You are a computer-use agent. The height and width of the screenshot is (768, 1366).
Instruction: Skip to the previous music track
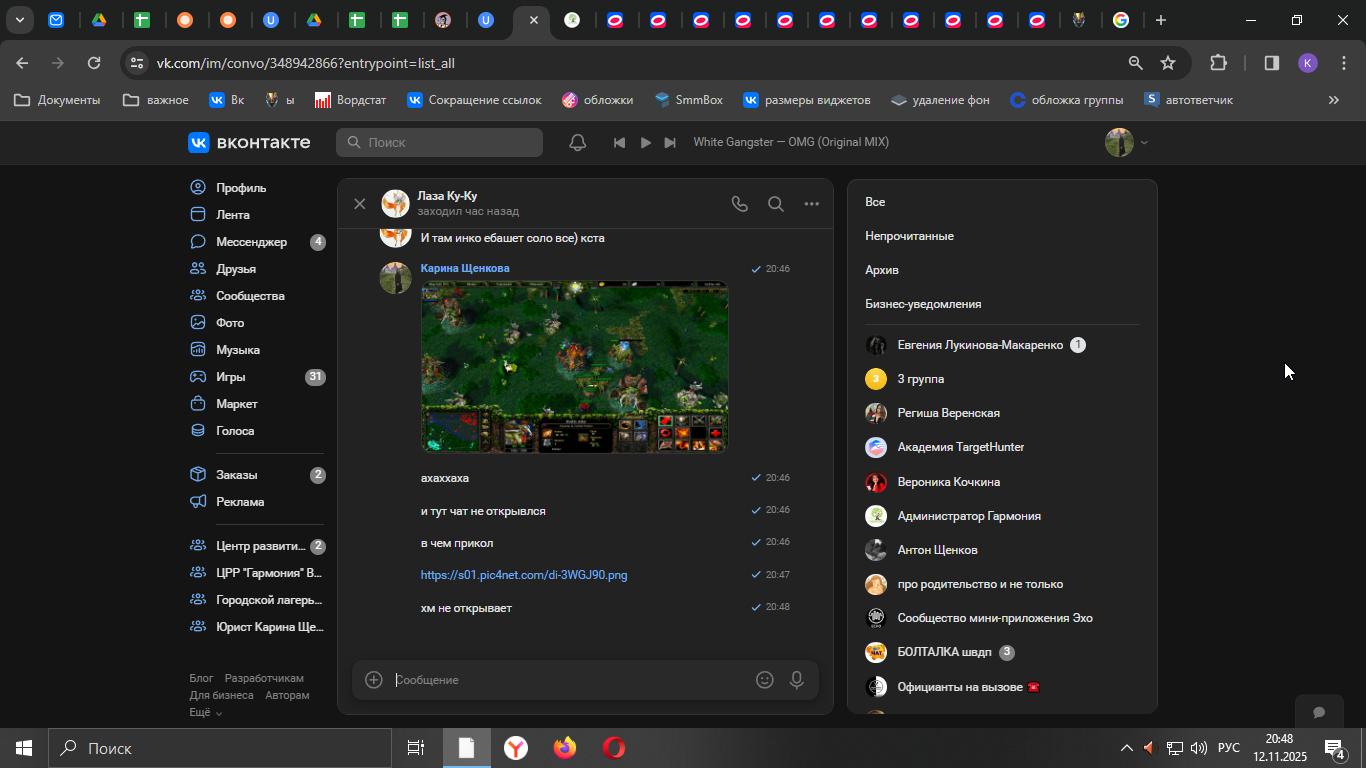click(x=619, y=143)
